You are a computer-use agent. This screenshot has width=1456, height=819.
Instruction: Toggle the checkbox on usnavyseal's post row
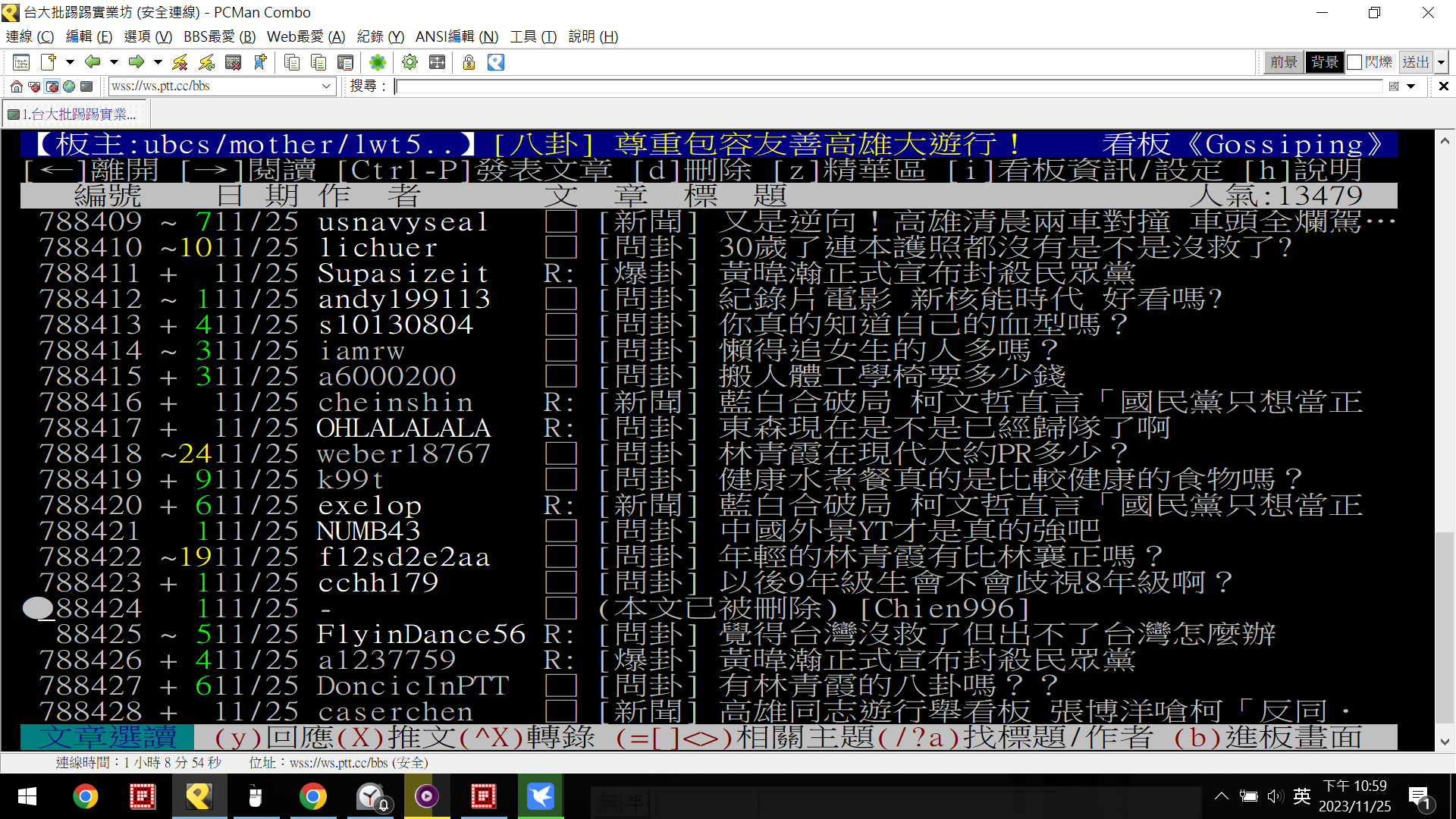tap(560, 222)
